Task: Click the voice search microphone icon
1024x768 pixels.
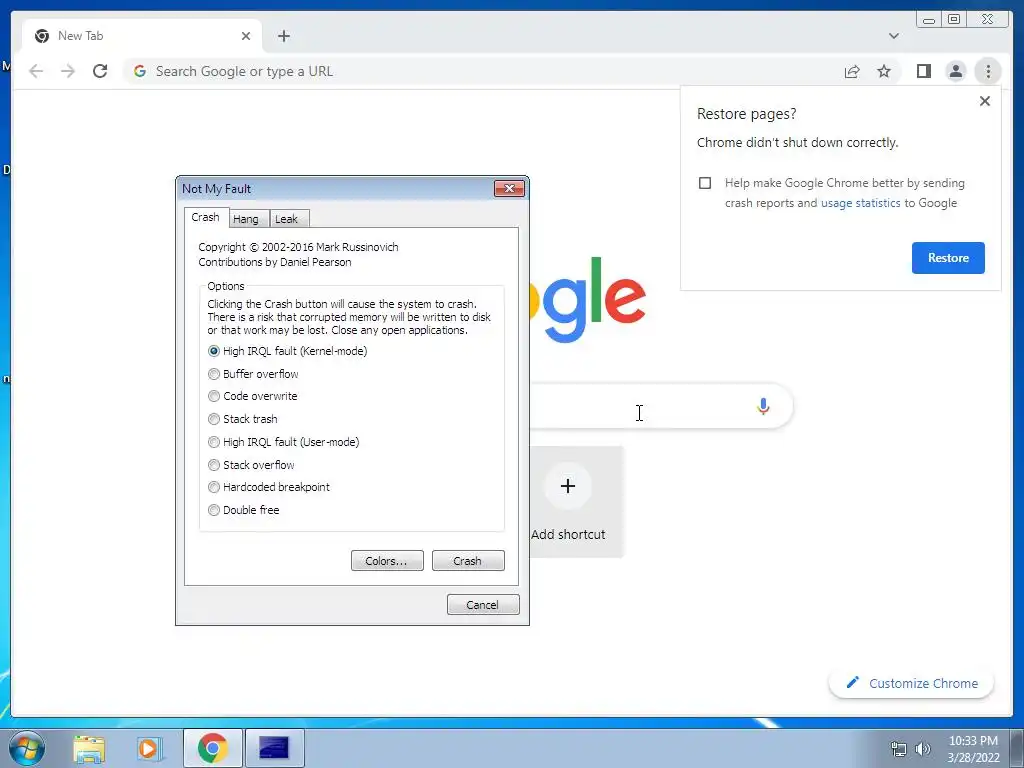Action: (x=763, y=406)
